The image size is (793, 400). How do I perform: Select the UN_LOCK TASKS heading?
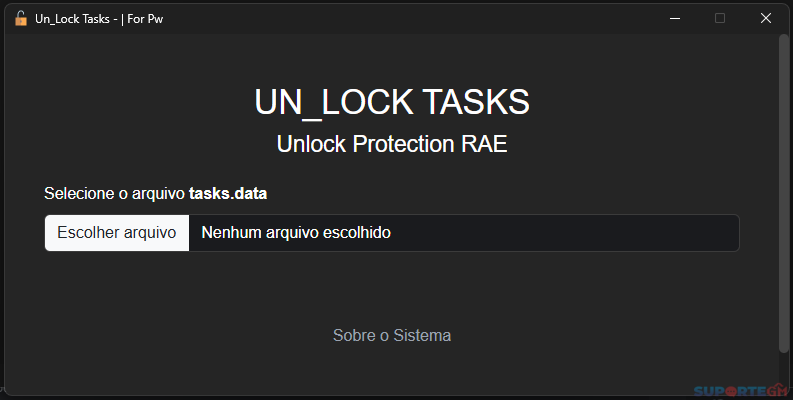click(x=392, y=102)
